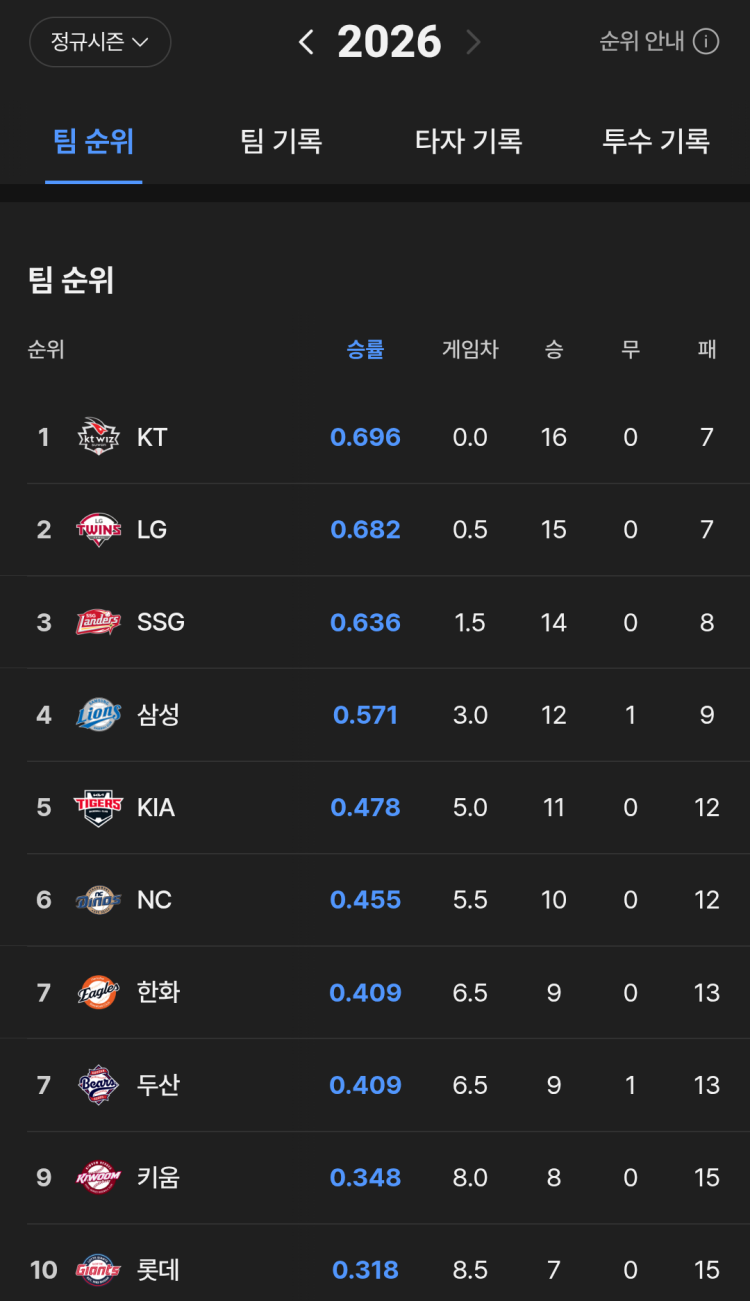The width and height of the screenshot is (750, 1301).
Task: Open the KIA Tigers team logo
Action: click(98, 807)
